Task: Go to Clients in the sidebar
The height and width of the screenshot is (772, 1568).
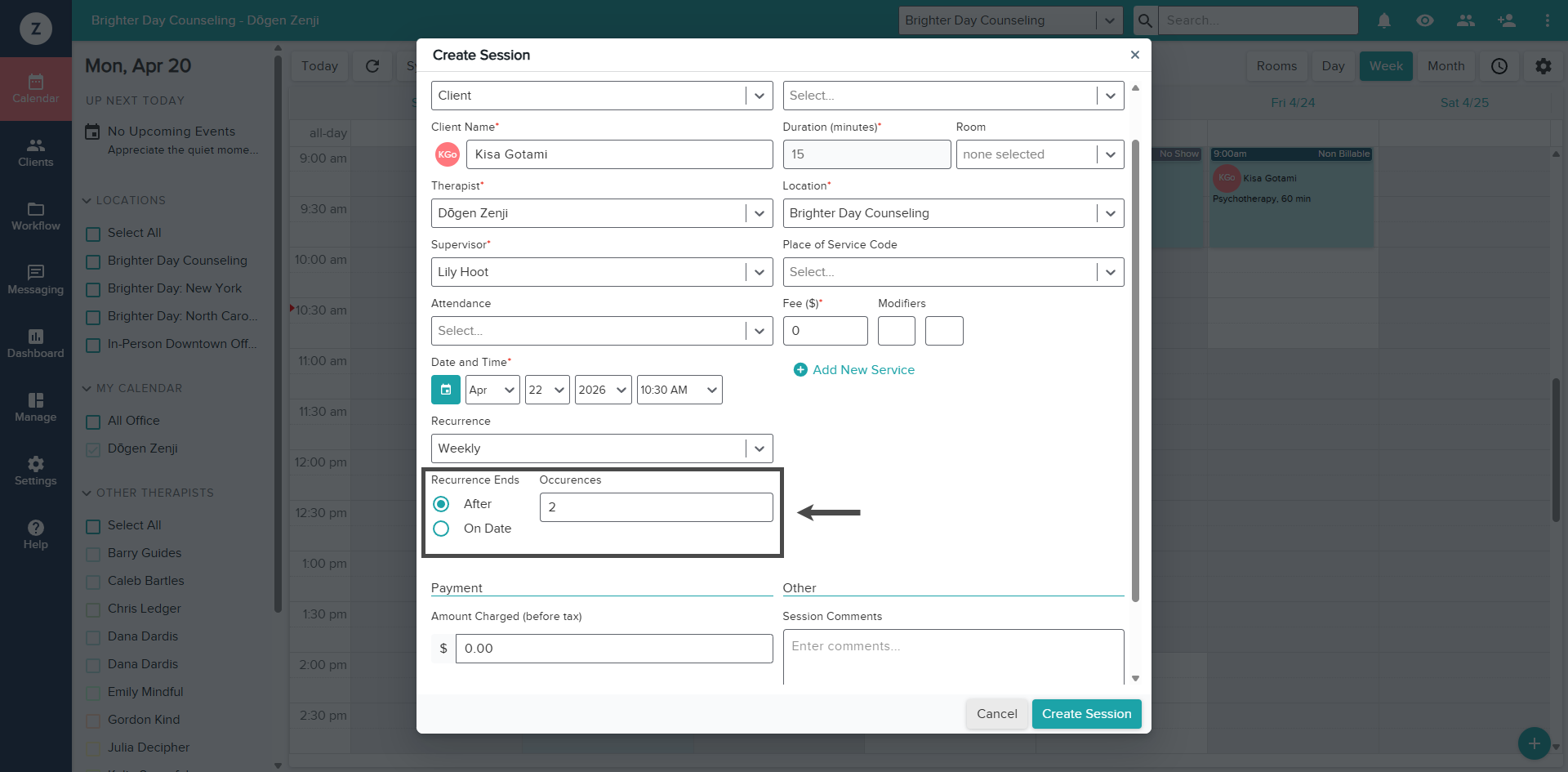Action: point(36,153)
